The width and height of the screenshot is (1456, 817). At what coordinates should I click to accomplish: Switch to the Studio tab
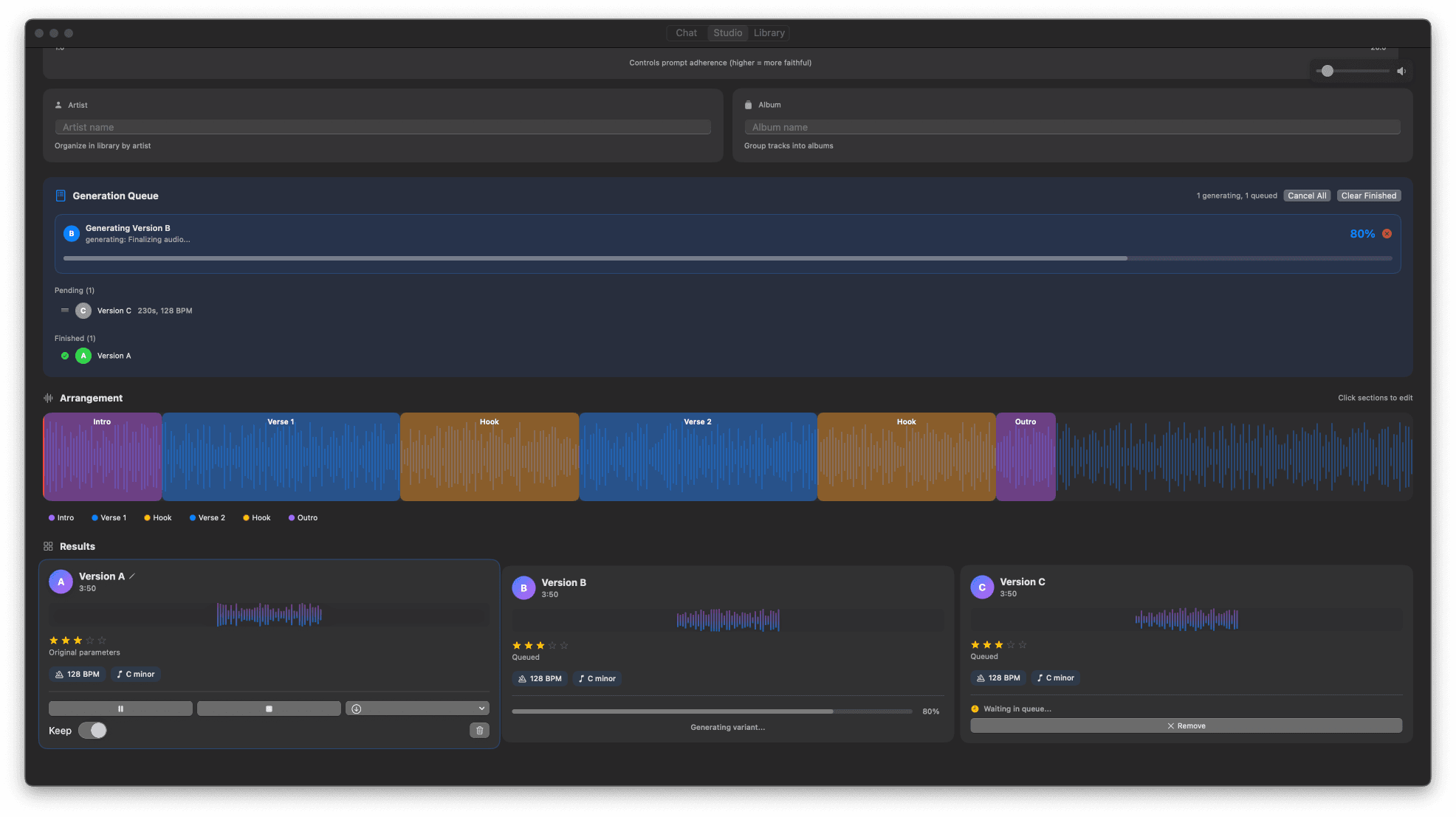click(x=728, y=33)
